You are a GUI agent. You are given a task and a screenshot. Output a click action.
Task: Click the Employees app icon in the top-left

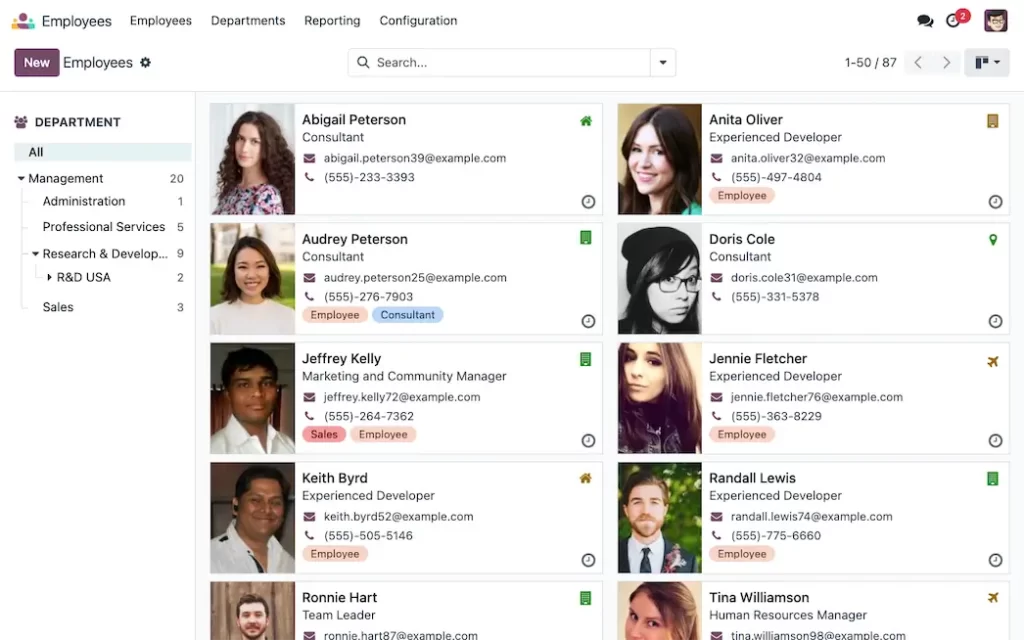[x=21, y=20]
